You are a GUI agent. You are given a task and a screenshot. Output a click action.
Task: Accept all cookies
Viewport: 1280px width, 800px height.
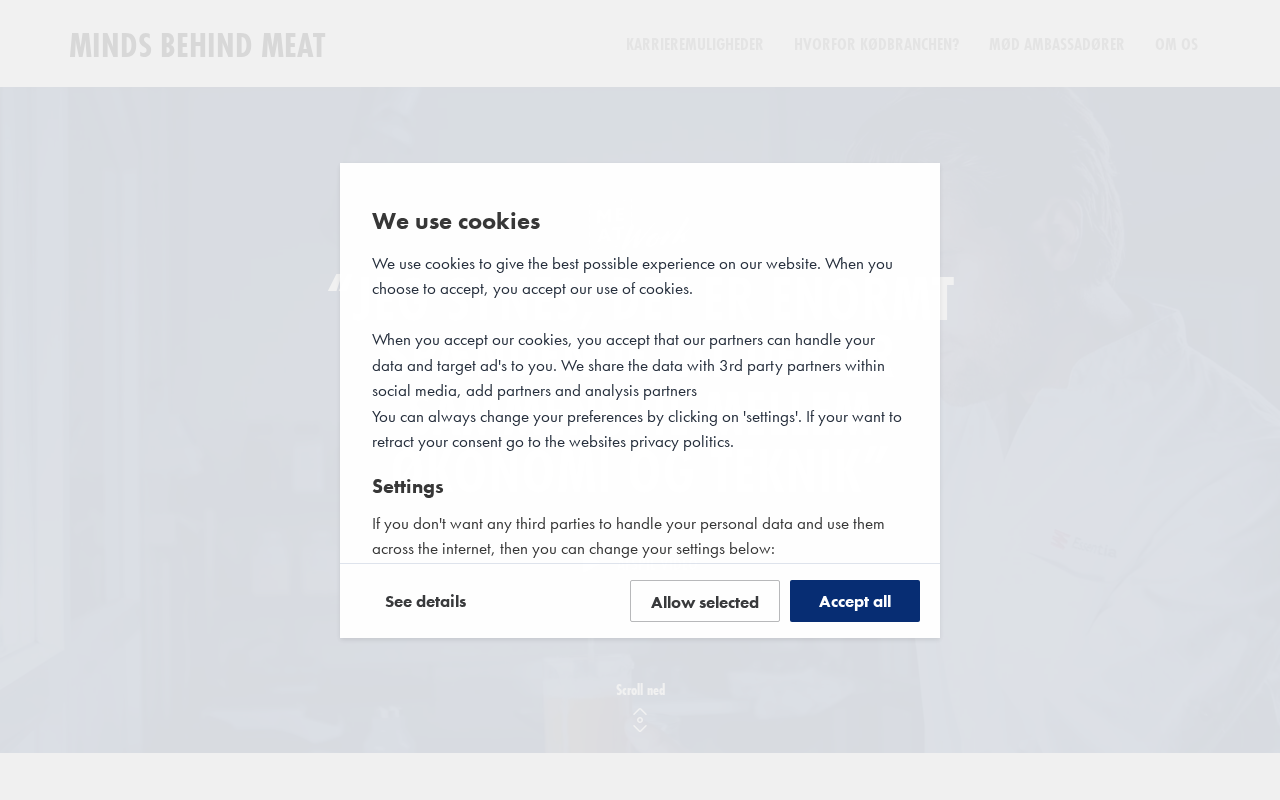854,601
